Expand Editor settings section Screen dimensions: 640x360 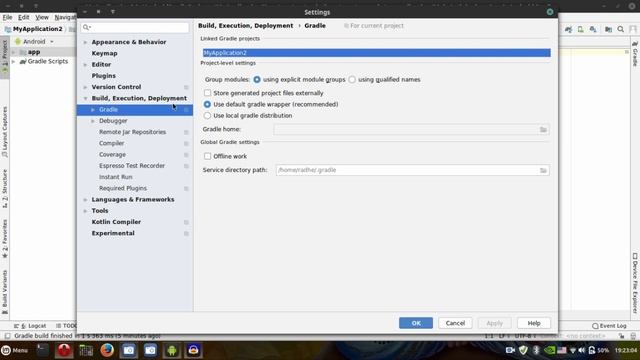click(x=85, y=64)
